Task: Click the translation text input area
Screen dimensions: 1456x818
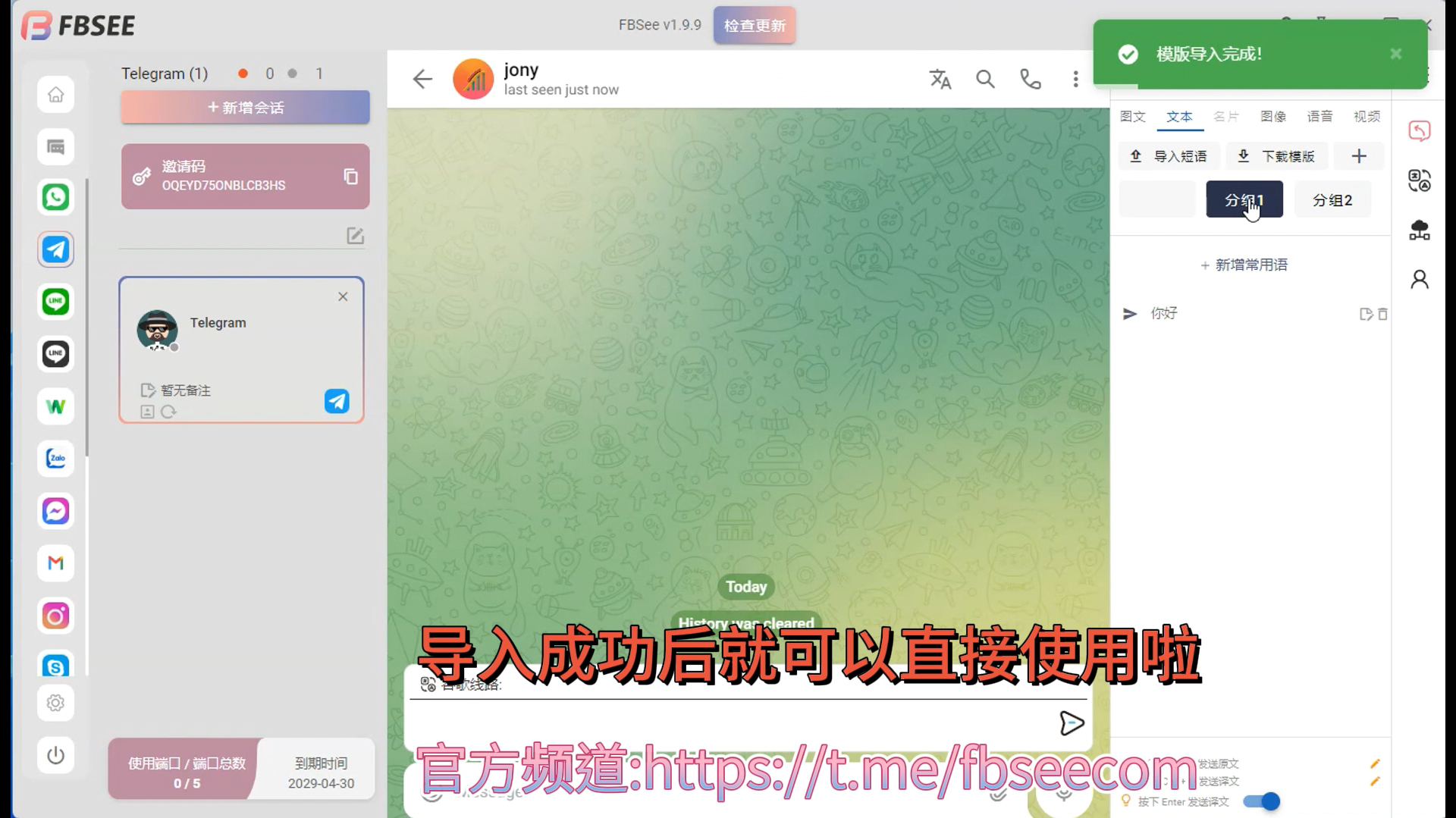Action: click(732, 723)
